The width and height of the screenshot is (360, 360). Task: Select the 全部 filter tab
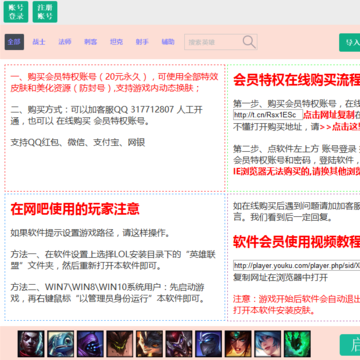14,42
